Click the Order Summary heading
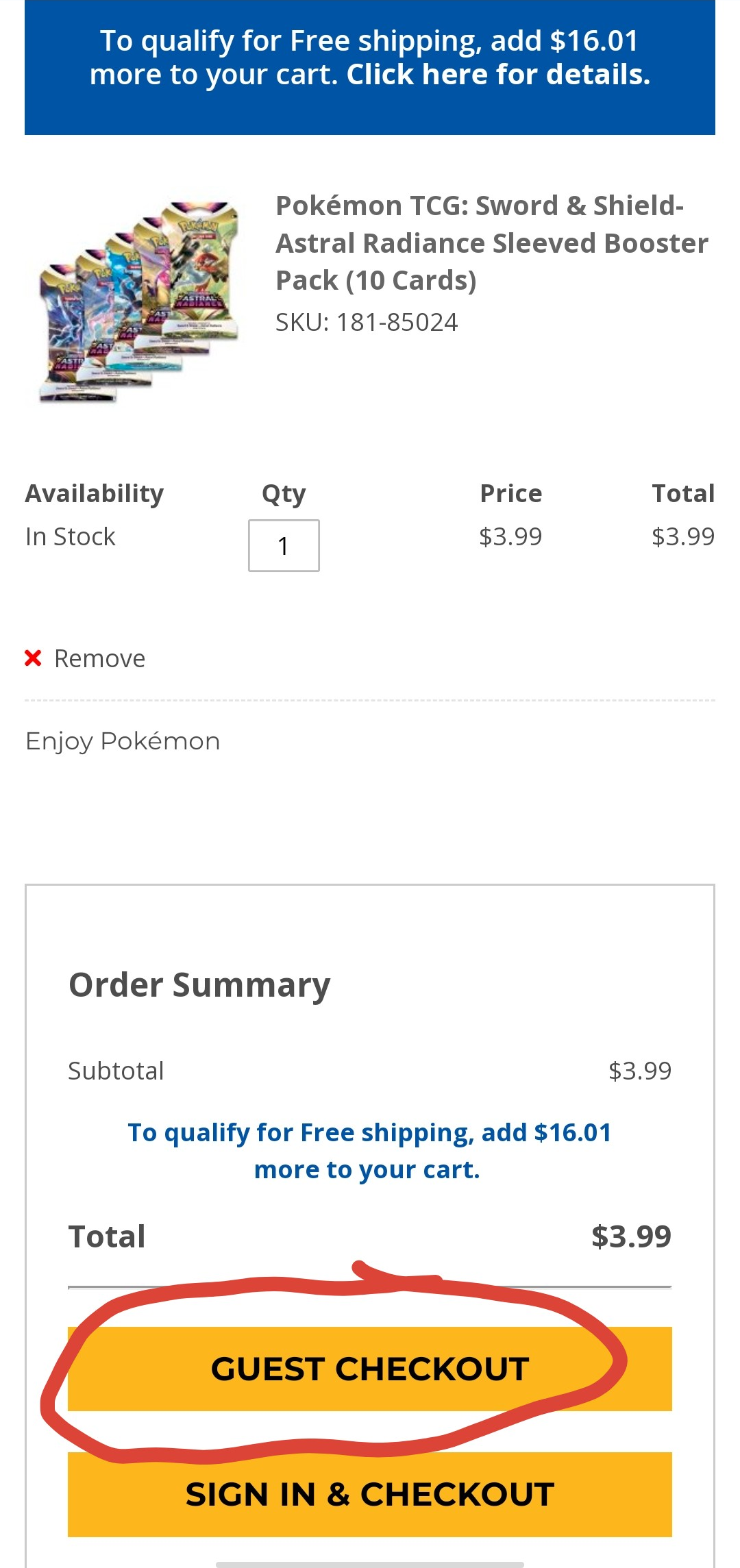Image resolution: width=740 pixels, height=1568 pixels. pos(199,985)
